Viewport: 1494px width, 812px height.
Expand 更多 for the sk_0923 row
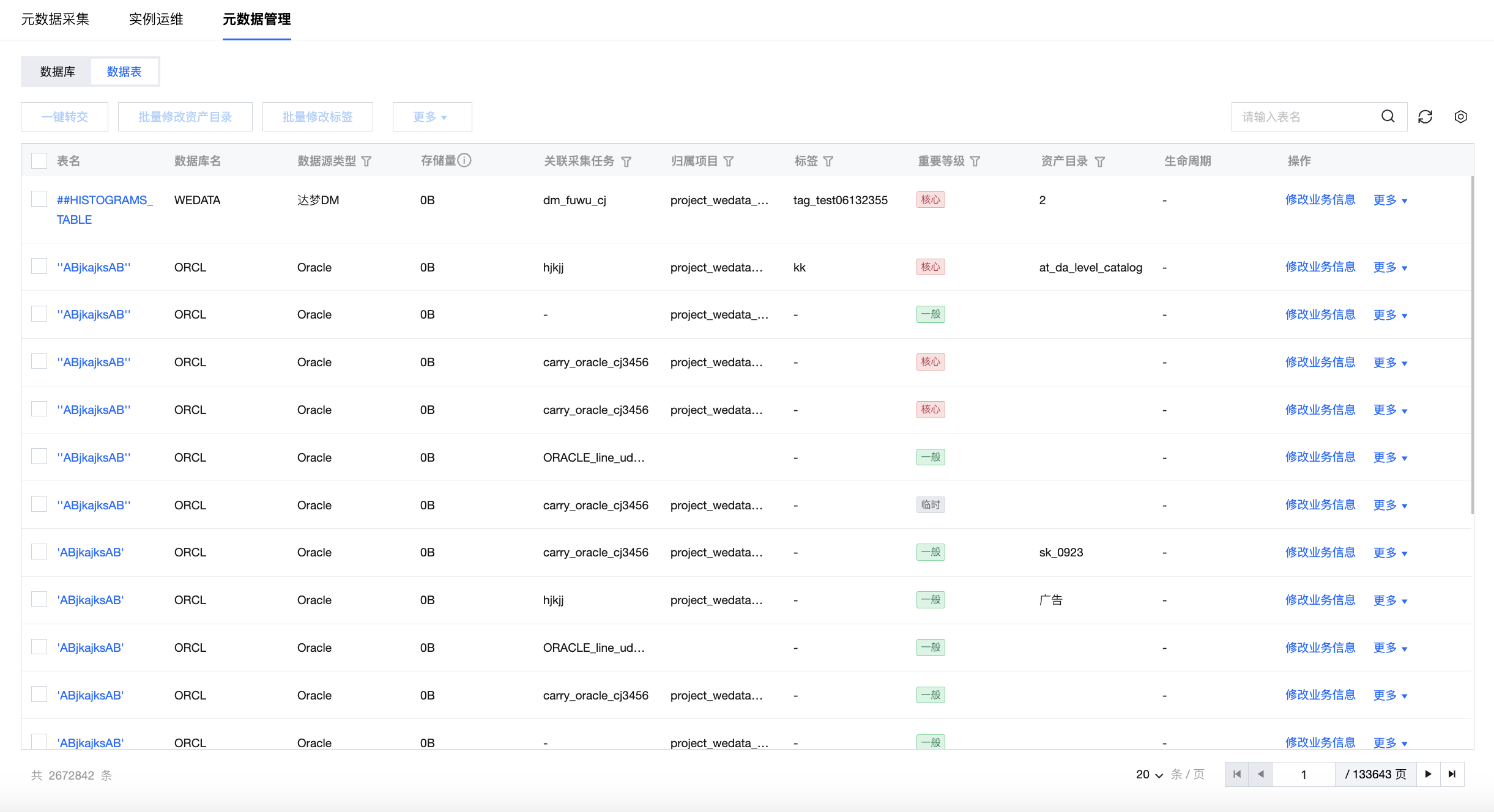[x=1389, y=553]
